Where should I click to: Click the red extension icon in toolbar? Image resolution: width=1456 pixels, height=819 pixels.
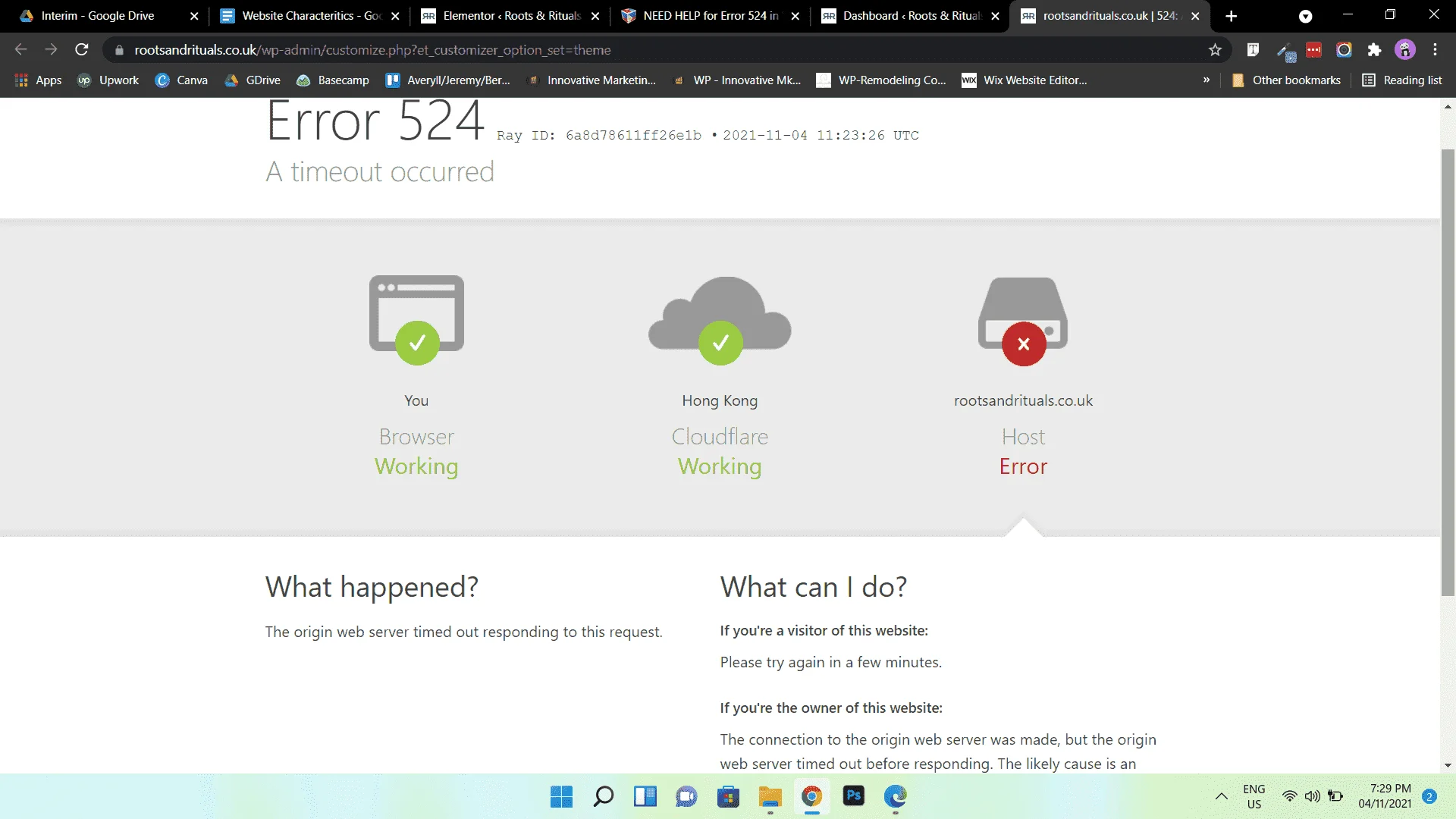click(x=1313, y=50)
